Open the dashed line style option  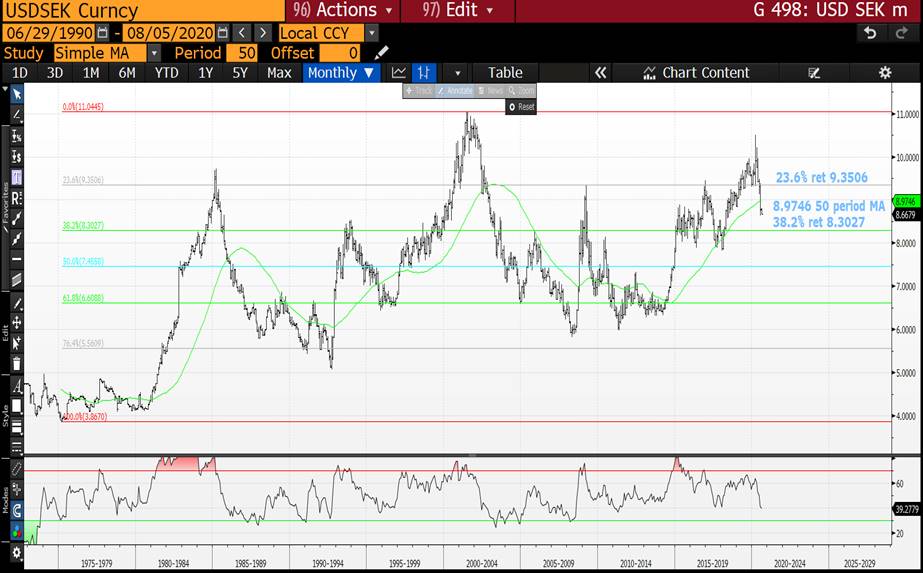pos(16,446)
